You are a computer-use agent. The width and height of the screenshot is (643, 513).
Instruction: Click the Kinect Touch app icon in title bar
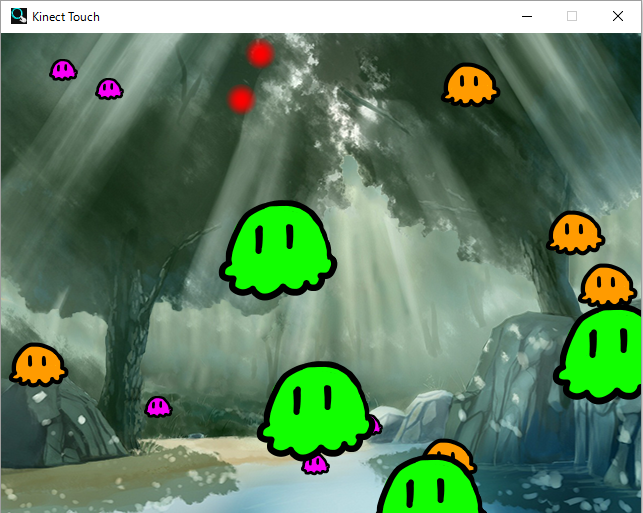(18, 16)
